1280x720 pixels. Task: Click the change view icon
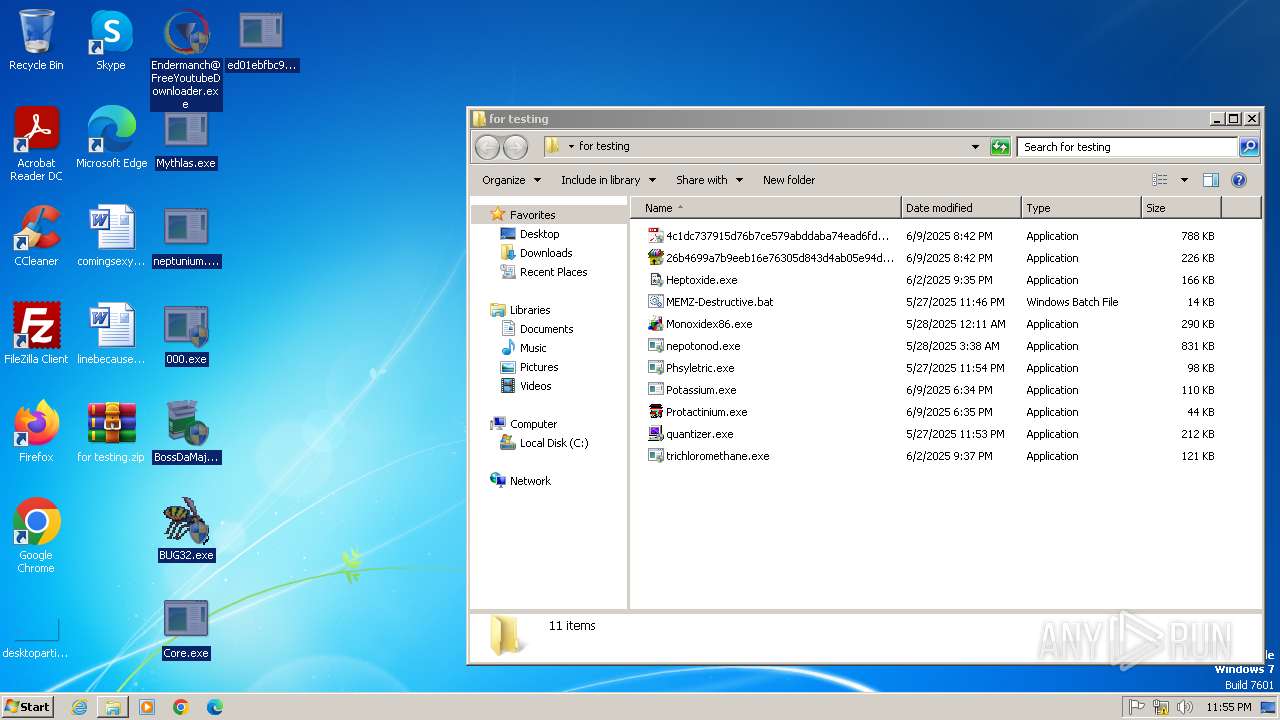click(1160, 180)
